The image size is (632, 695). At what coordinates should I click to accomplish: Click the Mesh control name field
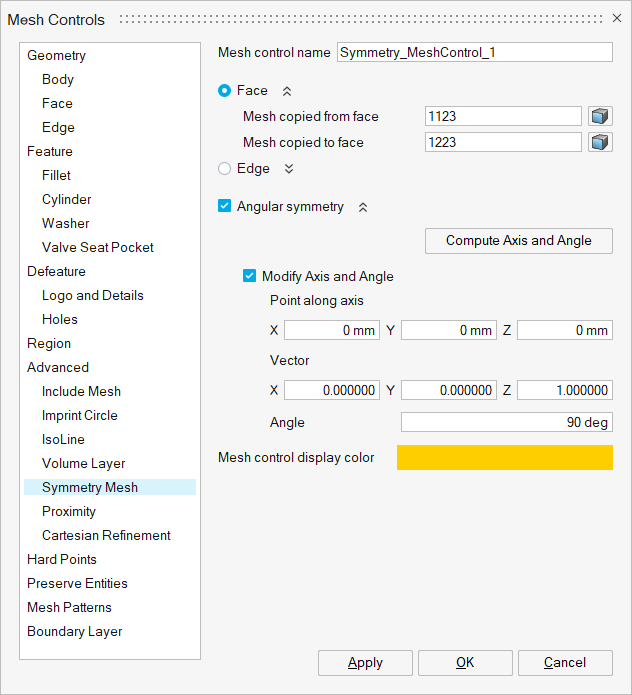tap(474, 53)
